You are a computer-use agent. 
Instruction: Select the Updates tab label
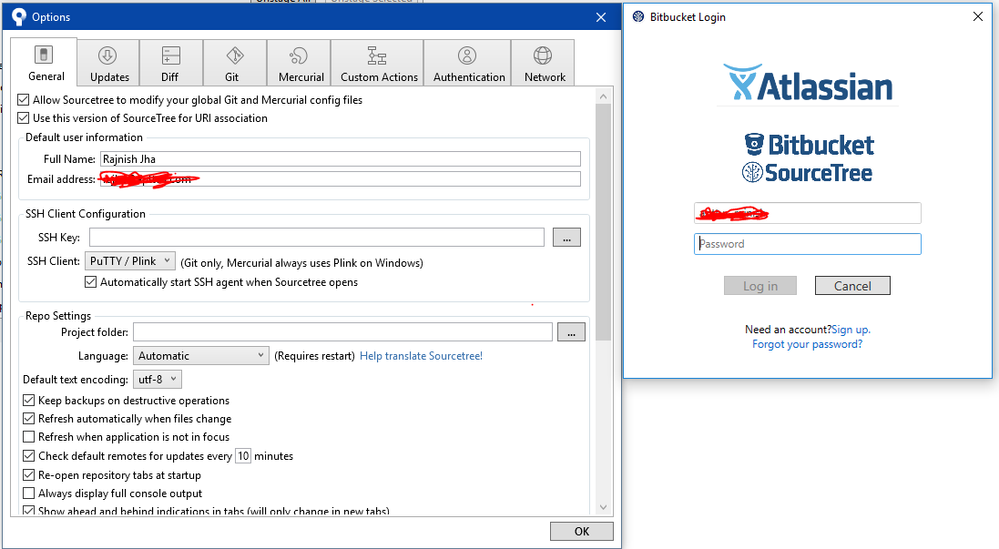[x=110, y=77]
